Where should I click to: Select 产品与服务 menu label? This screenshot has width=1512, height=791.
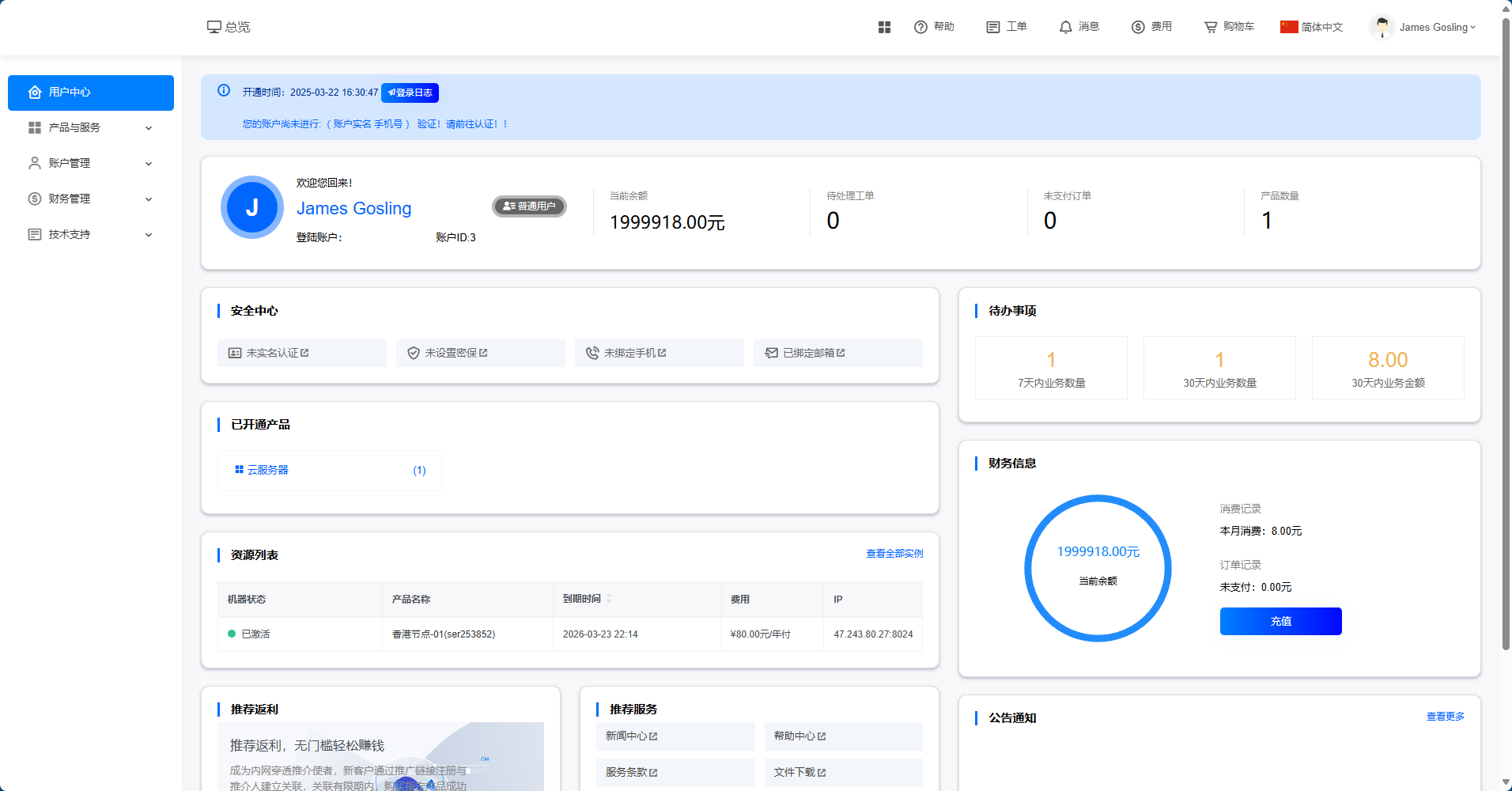click(74, 127)
